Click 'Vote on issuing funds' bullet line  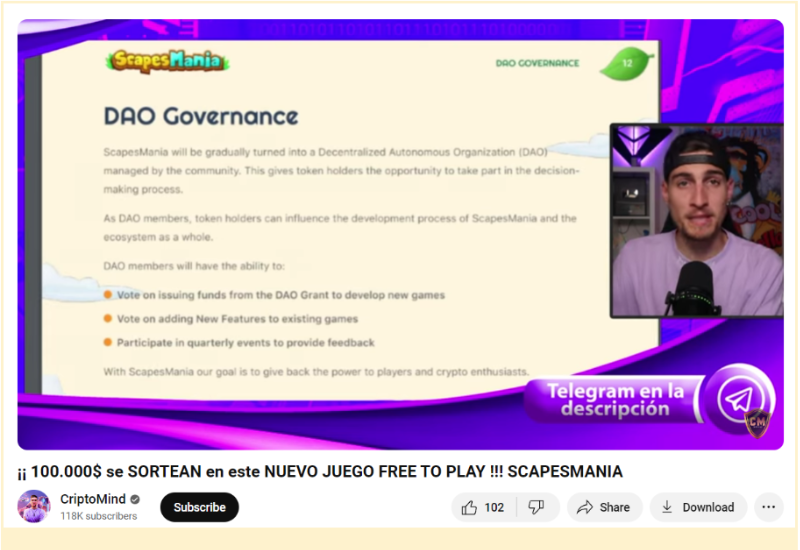click(x=274, y=295)
